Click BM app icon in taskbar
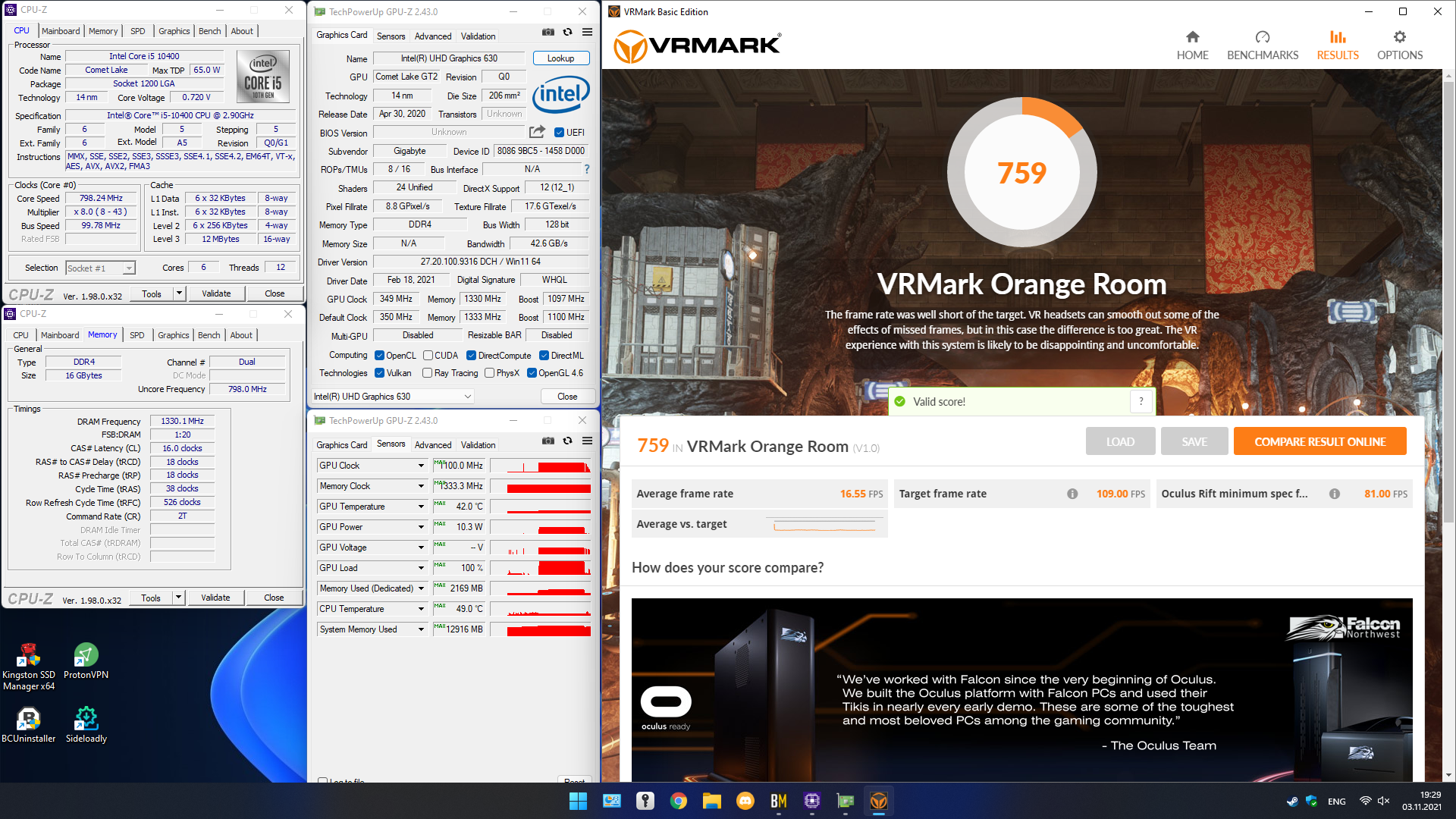The height and width of the screenshot is (819, 1456). point(779,801)
